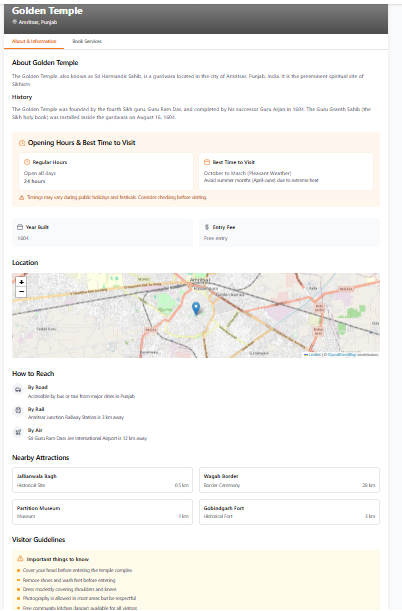Switch to the Book Services tab
402x611 pixels.
(x=87, y=41)
